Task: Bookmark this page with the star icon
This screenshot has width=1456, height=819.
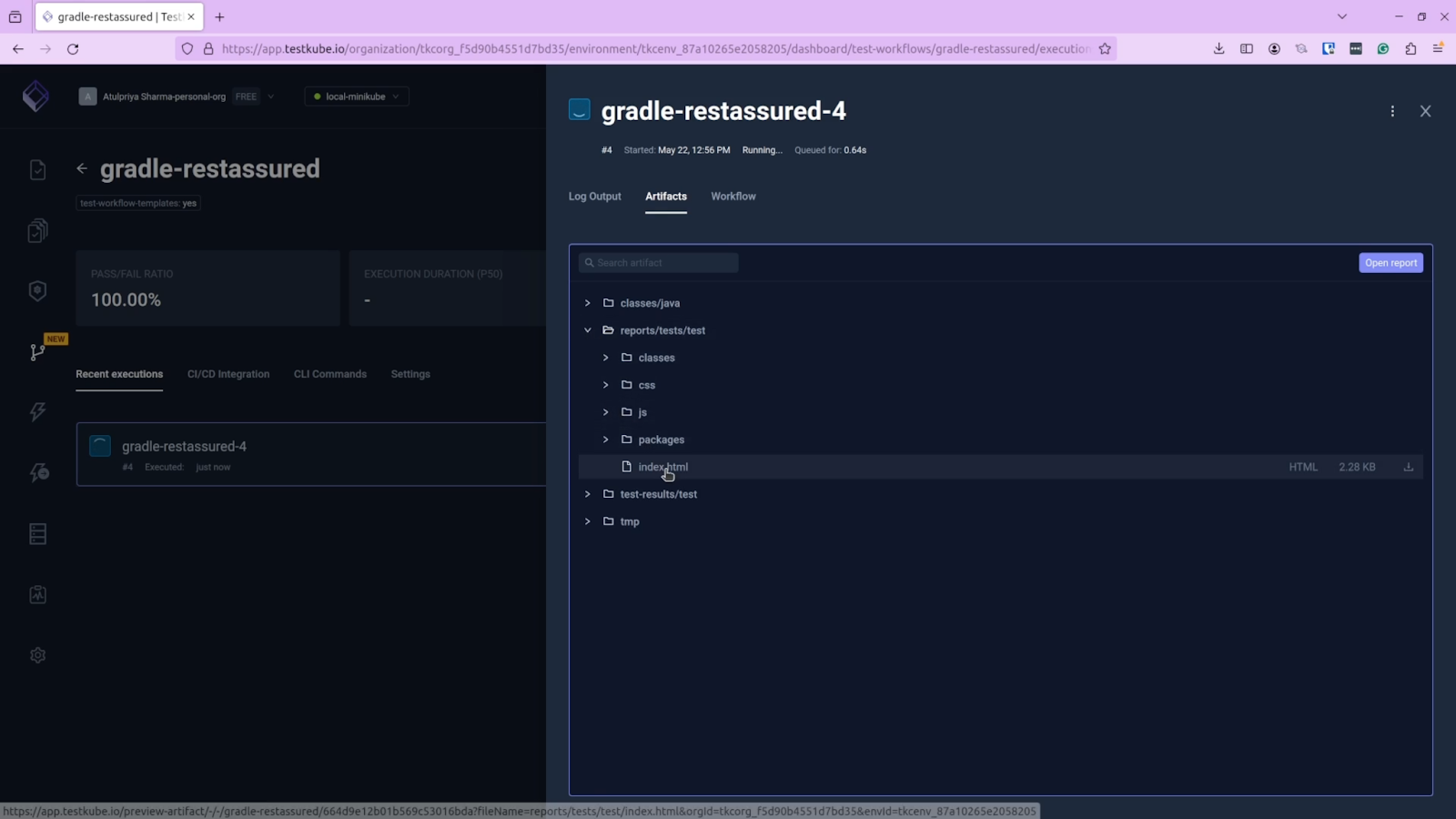Action: (1105, 49)
